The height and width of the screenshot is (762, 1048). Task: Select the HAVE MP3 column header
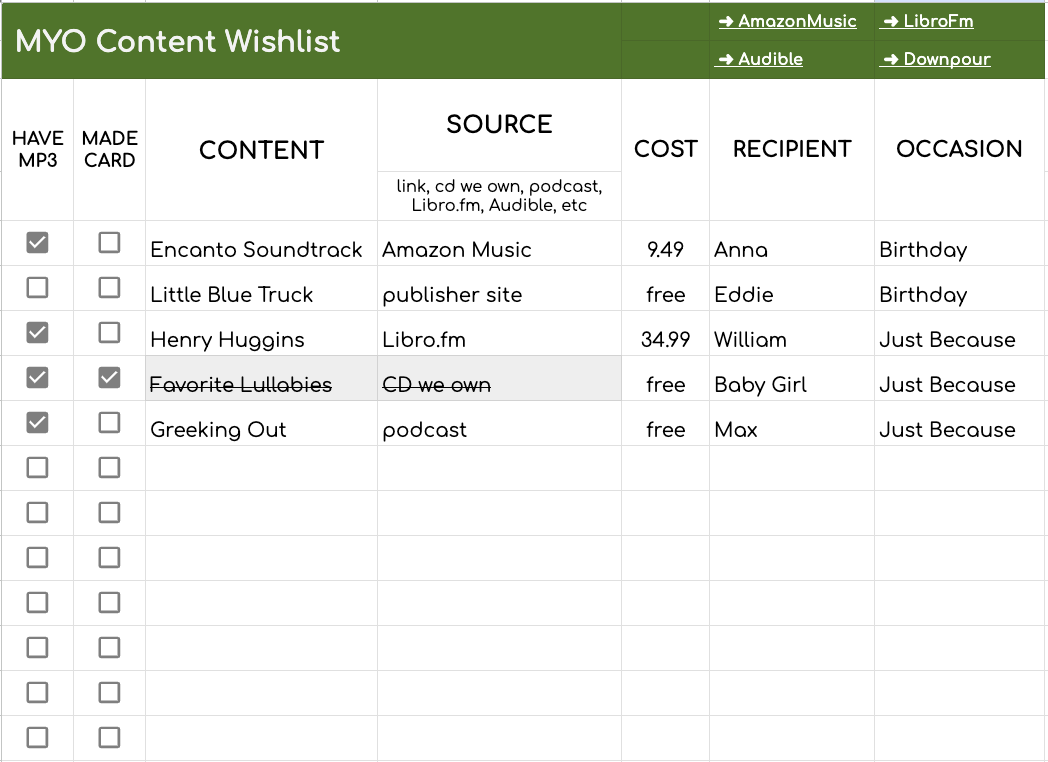[x=37, y=149]
